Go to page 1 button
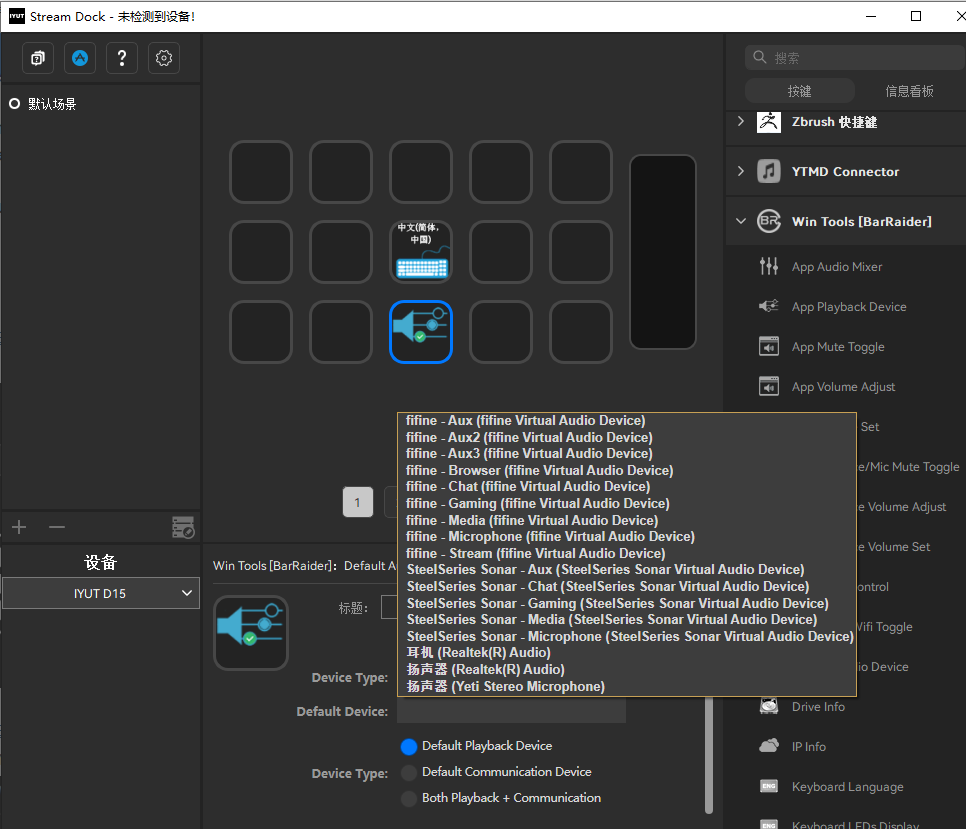966x829 pixels. coord(358,502)
